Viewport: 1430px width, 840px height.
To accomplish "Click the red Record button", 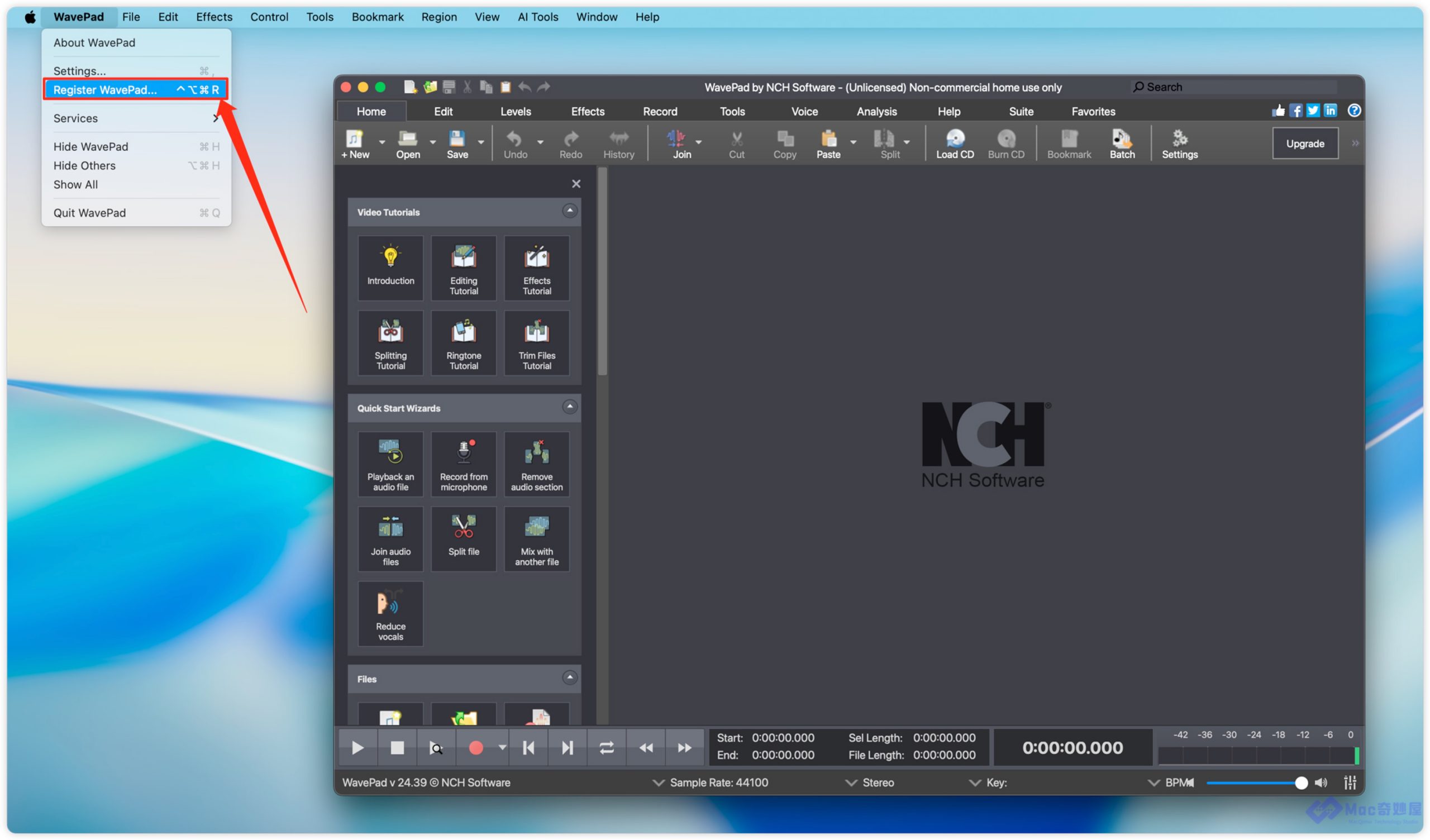I will click(x=475, y=748).
